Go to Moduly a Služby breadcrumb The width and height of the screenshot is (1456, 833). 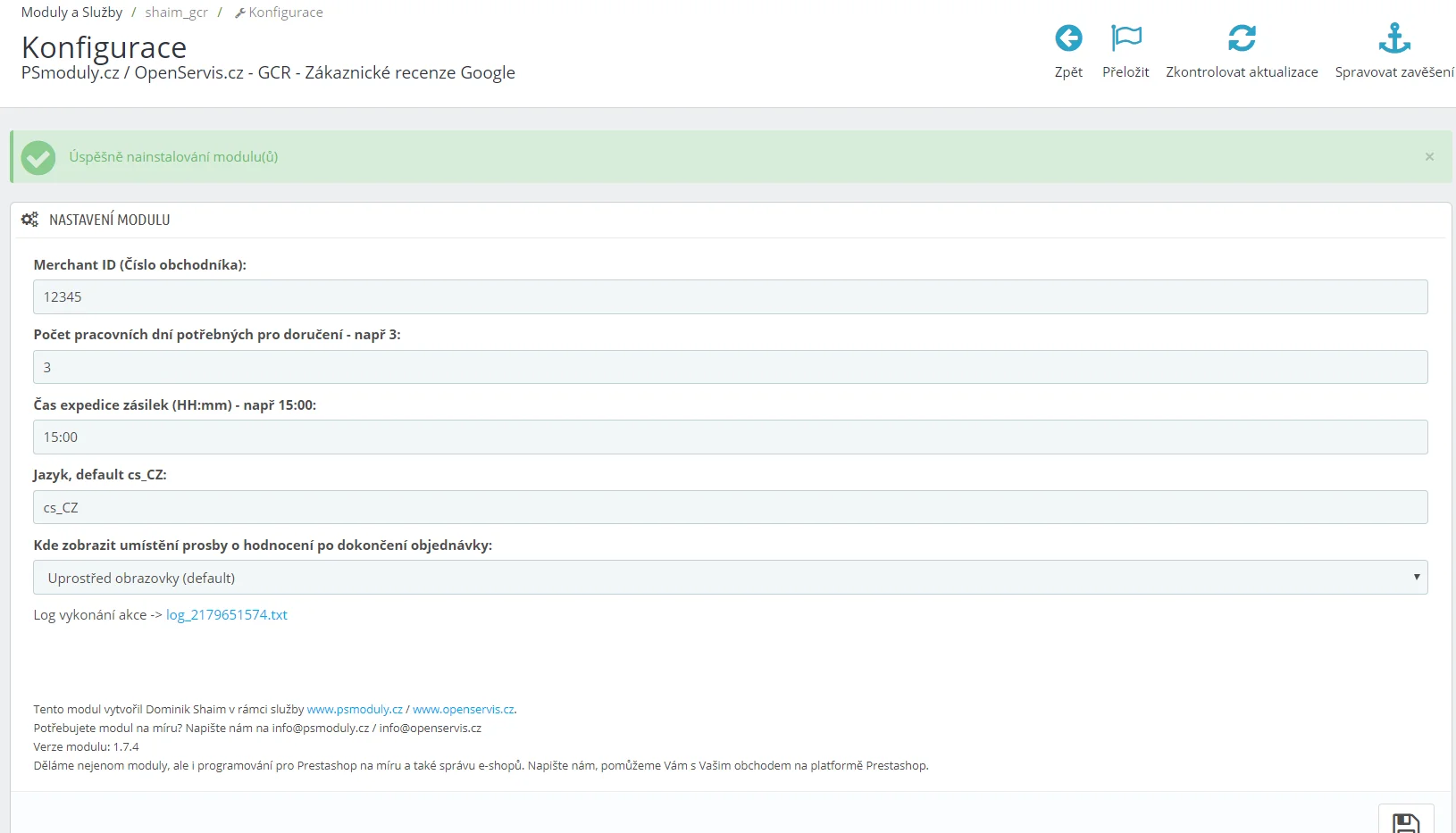pyautogui.click(x=71, y=12)
